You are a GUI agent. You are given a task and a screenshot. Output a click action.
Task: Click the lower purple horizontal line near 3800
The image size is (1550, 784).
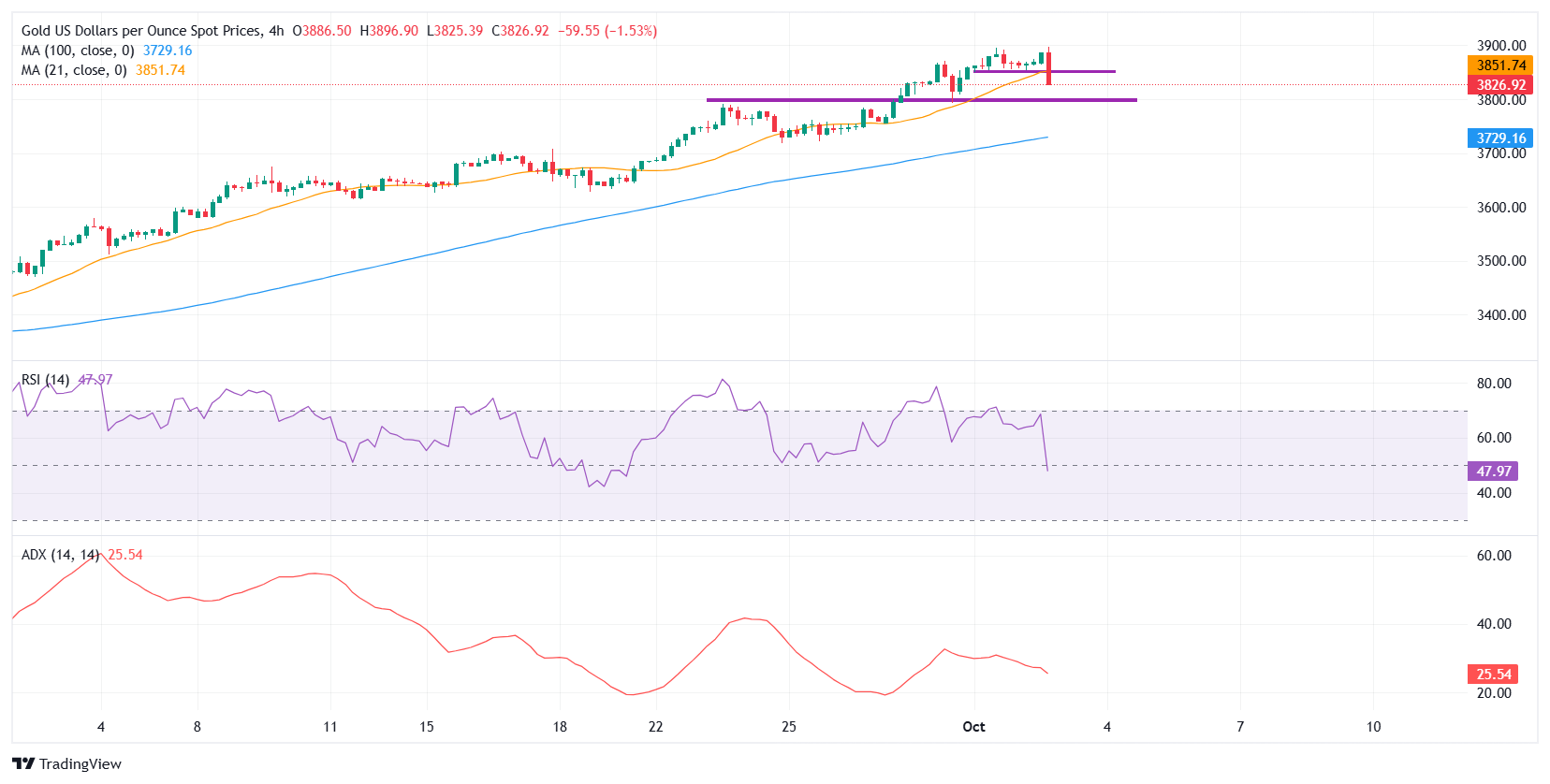pyautogui.click(x=921, y=100)
